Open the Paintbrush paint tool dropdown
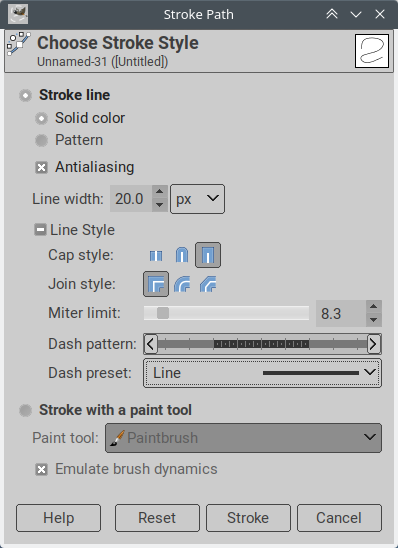This screenshot has width=398, height=548. (243, 438)
